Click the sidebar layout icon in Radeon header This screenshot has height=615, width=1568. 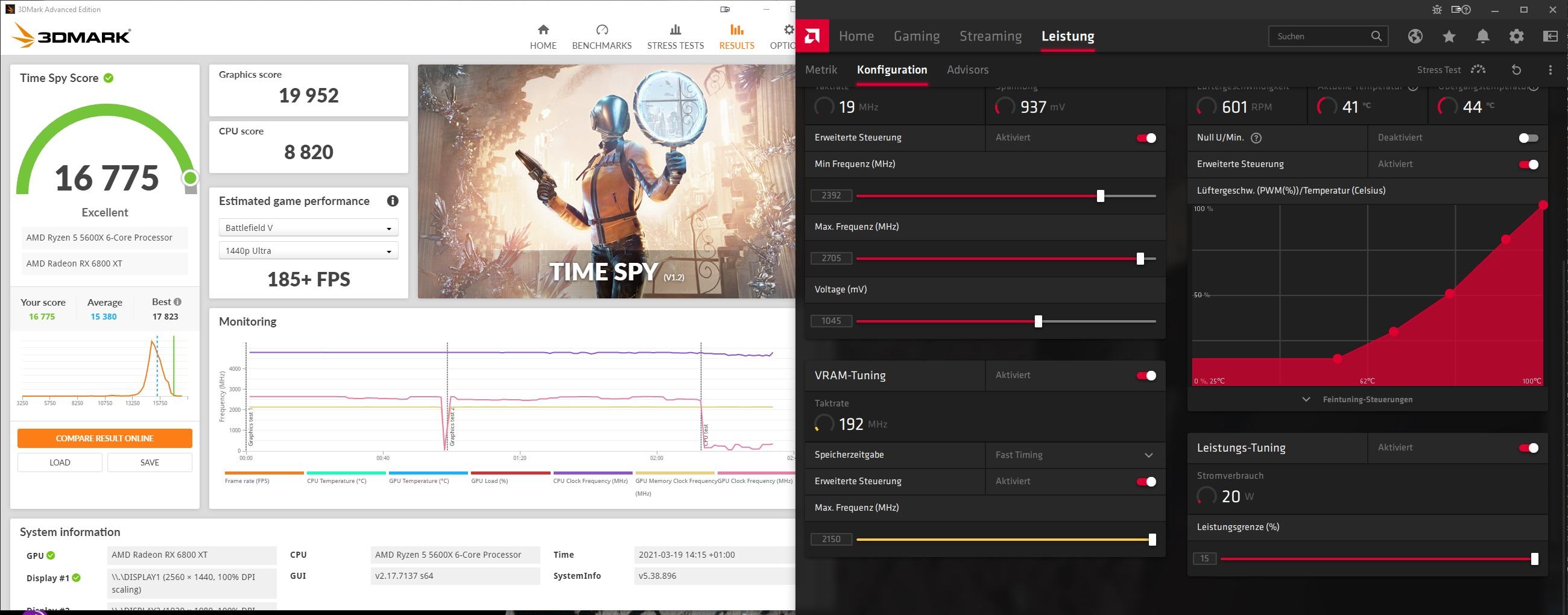[x=1551, y=37]
